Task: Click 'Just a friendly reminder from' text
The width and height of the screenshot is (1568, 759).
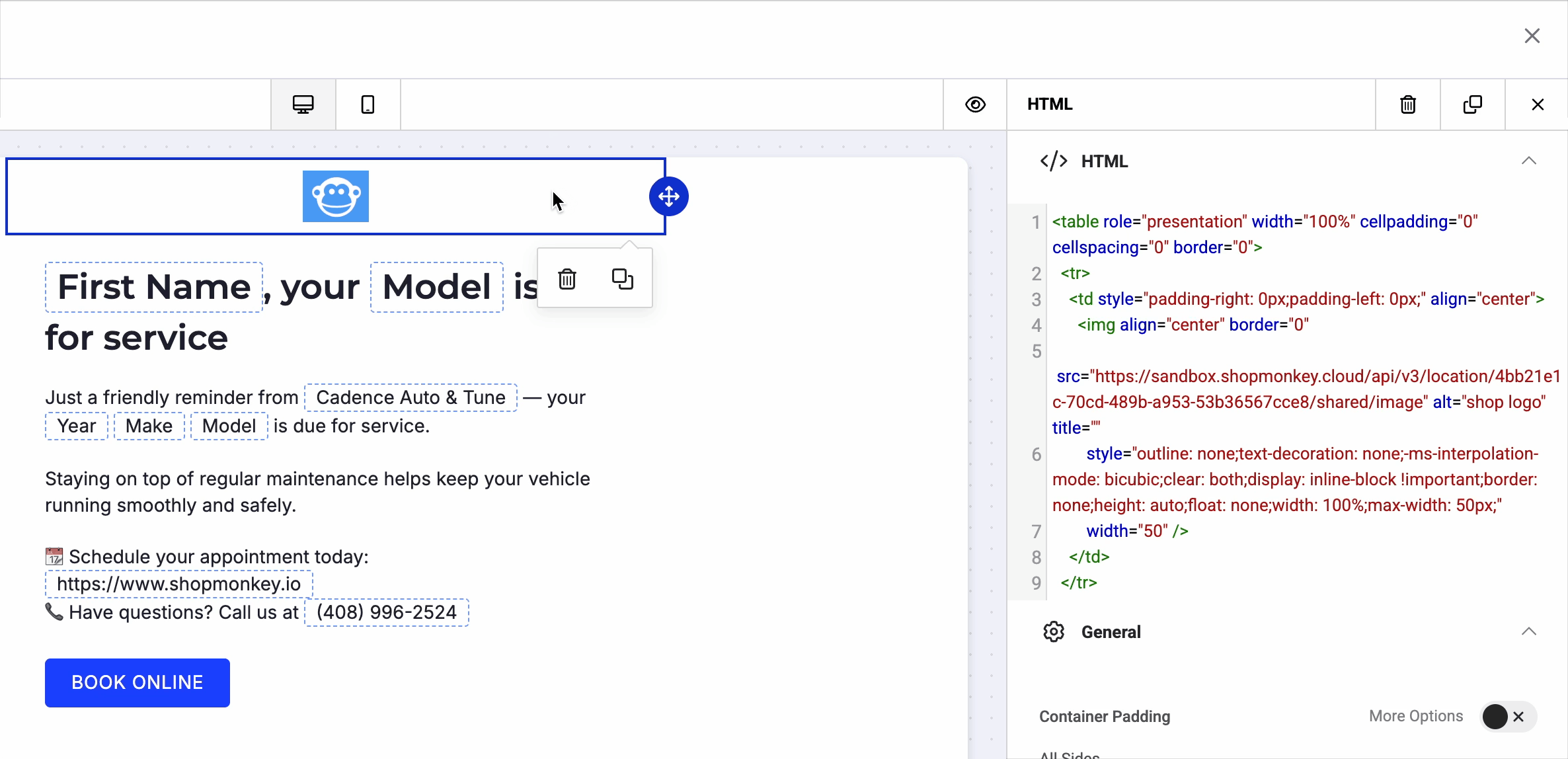Action: pos(172,397)
